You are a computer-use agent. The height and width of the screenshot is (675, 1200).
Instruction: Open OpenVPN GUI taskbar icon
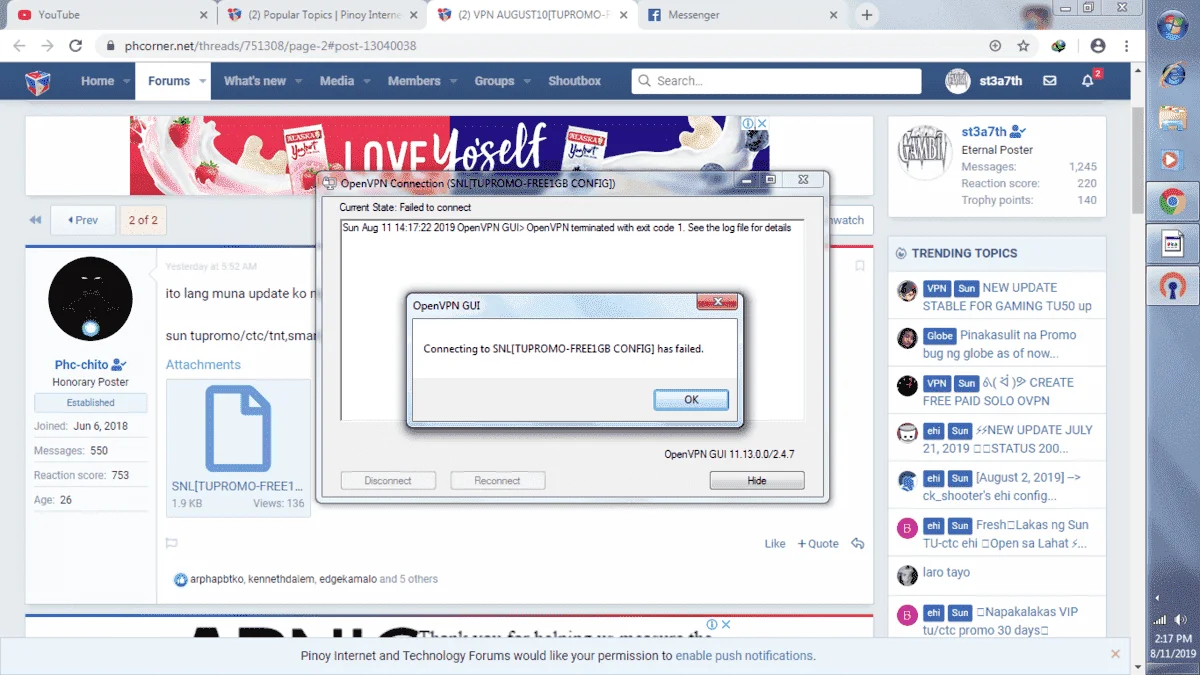point(1172,286)
